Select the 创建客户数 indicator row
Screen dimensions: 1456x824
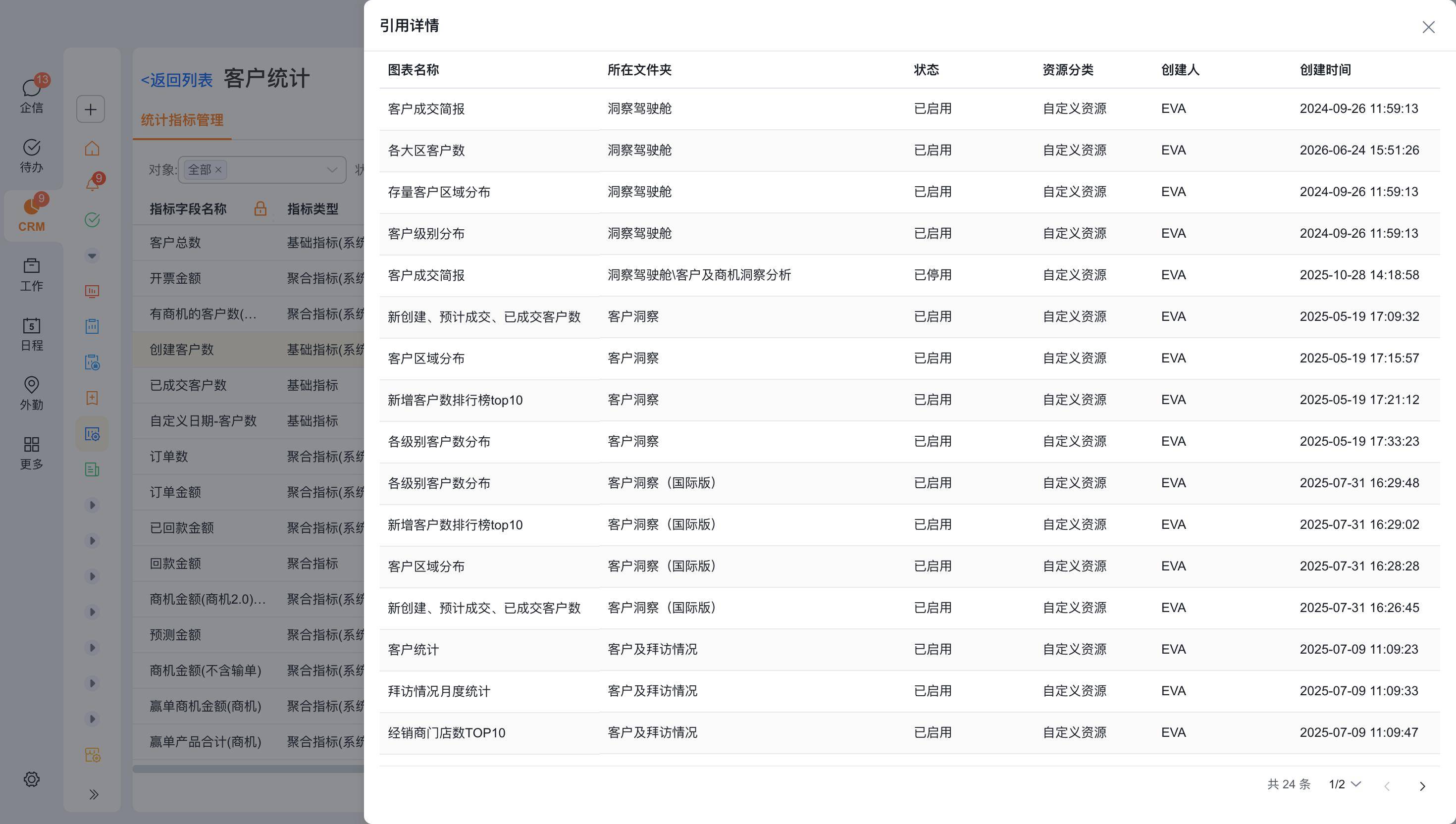pos(248,349)
